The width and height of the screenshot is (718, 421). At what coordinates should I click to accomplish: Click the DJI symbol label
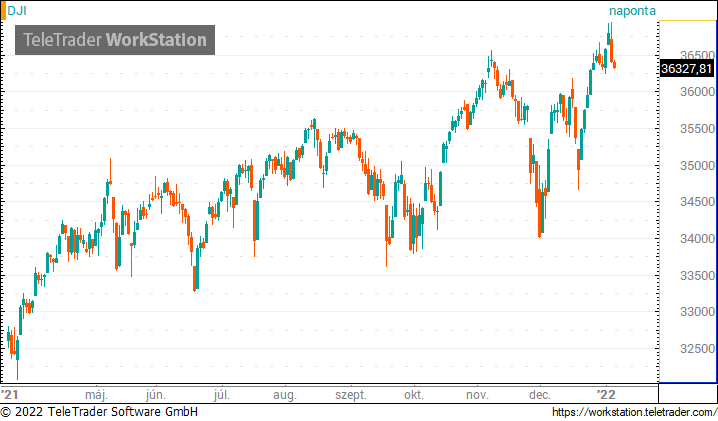click(17, 11)
